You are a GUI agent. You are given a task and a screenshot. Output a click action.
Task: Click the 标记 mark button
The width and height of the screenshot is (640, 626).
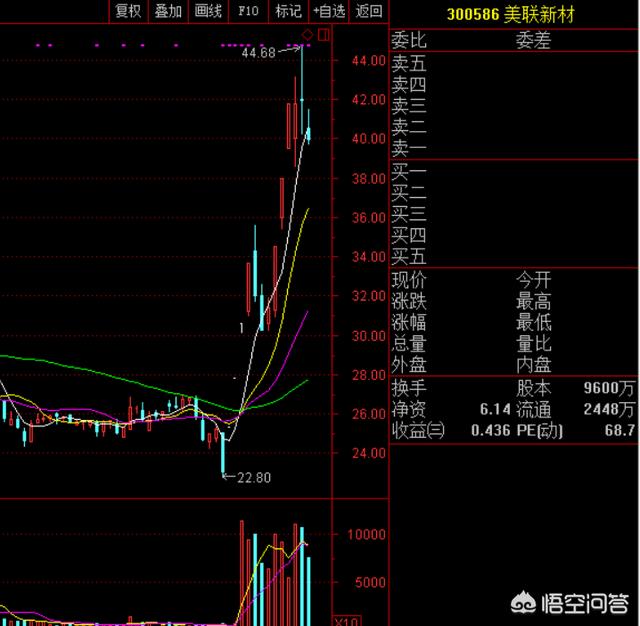pos(288,11)
